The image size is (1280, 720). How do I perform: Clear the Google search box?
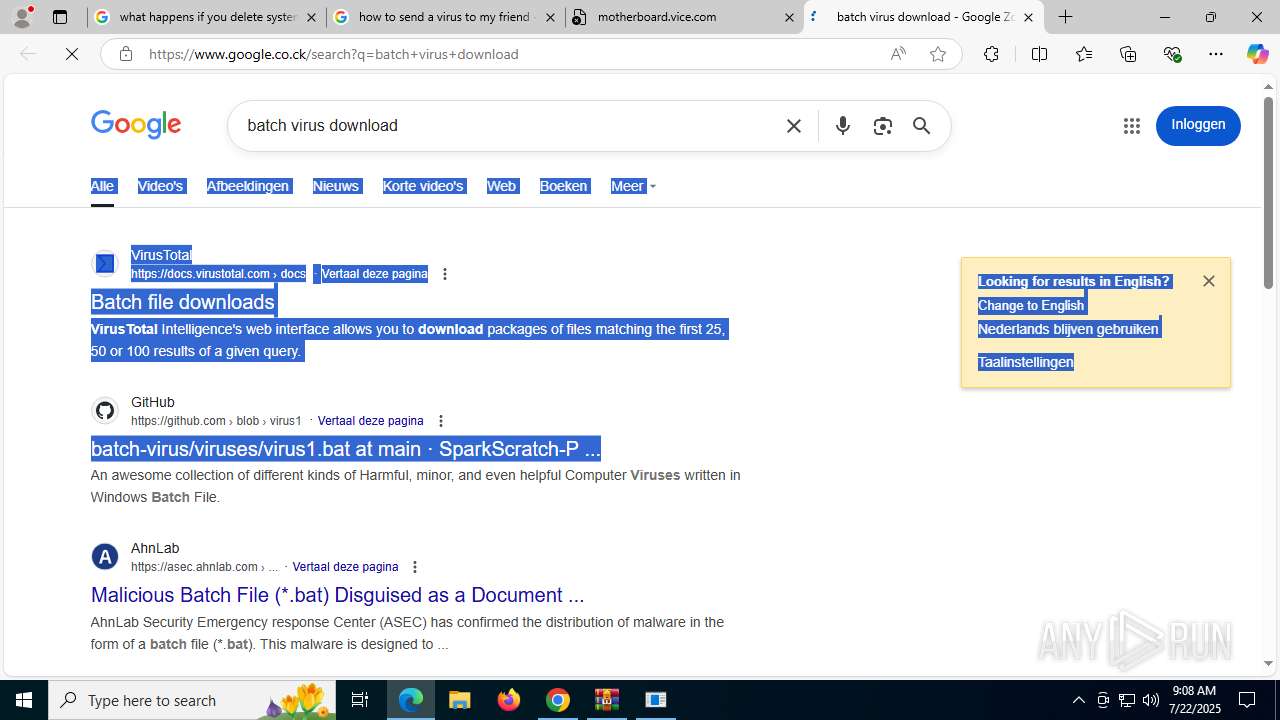794,126
